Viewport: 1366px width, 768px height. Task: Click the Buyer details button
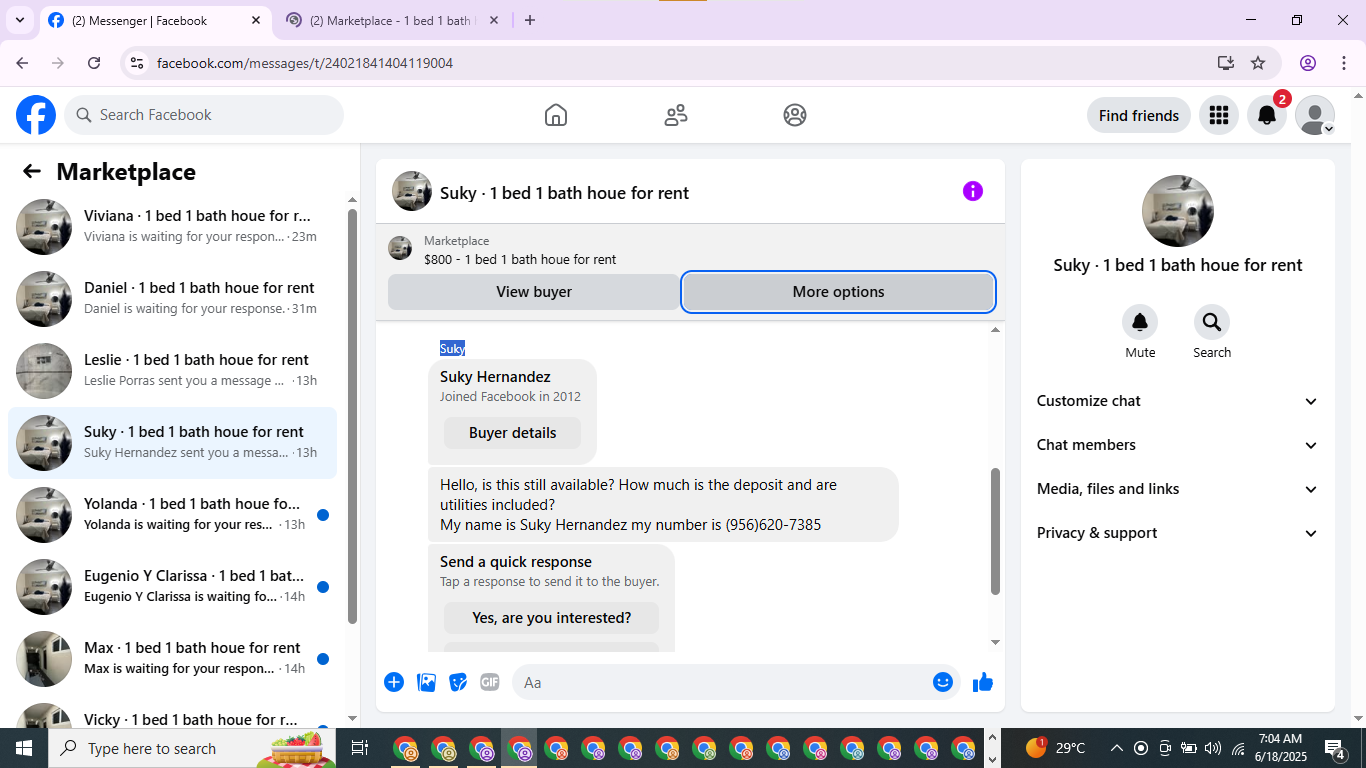pos(512,433)
